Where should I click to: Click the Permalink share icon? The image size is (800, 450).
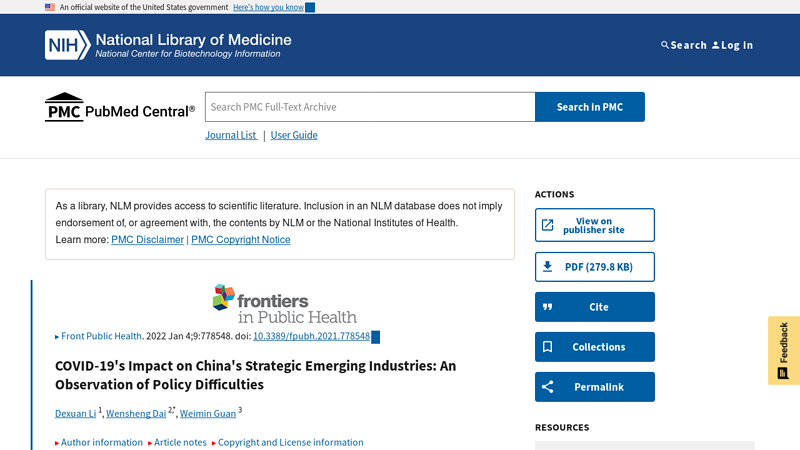tap(547, 387)
